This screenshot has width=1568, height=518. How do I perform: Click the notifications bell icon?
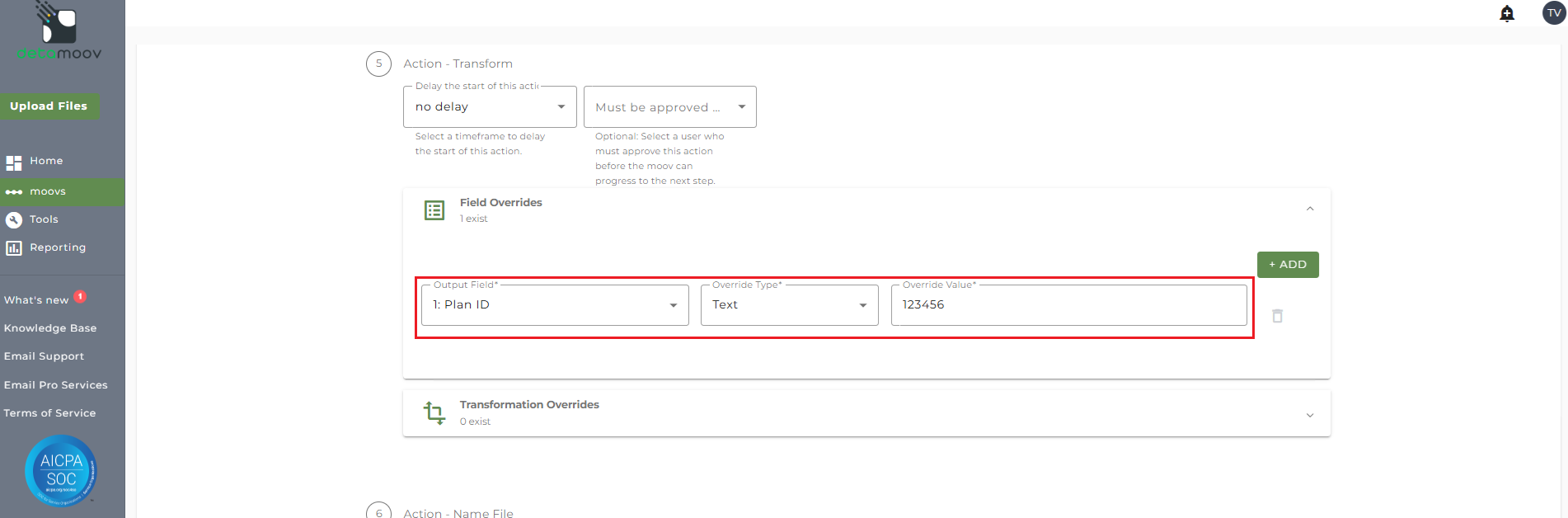point(1507,13)
